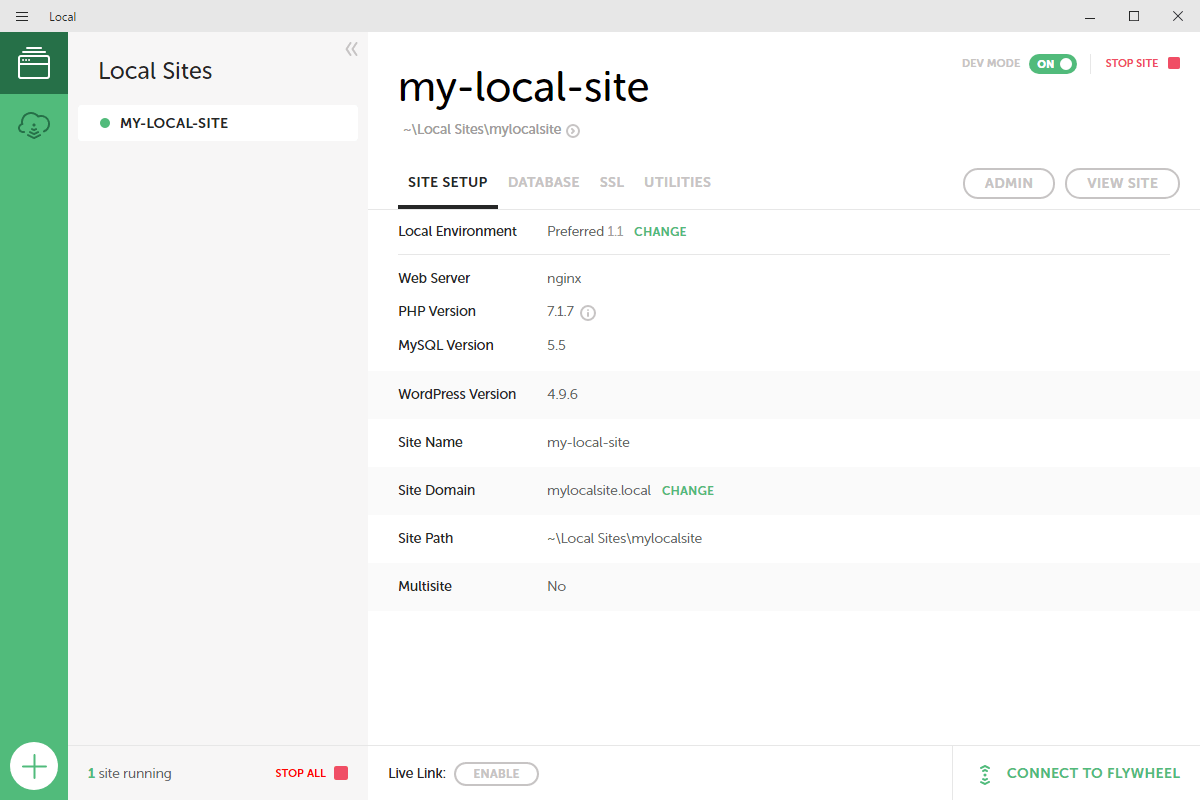Click the my-local-site page heading
Image resolution: width=1200 pixels, height=800 pixels.
(x=523, y=87)
